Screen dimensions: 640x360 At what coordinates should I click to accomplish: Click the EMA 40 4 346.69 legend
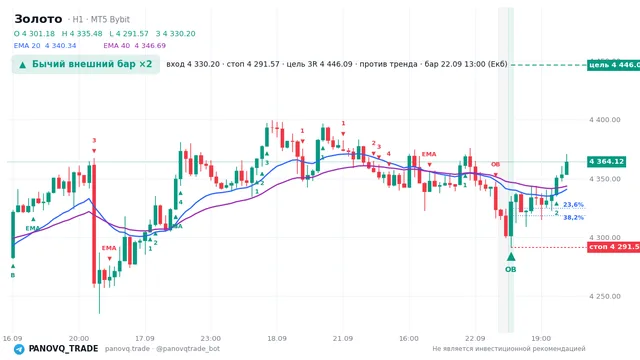pos(135,46)
